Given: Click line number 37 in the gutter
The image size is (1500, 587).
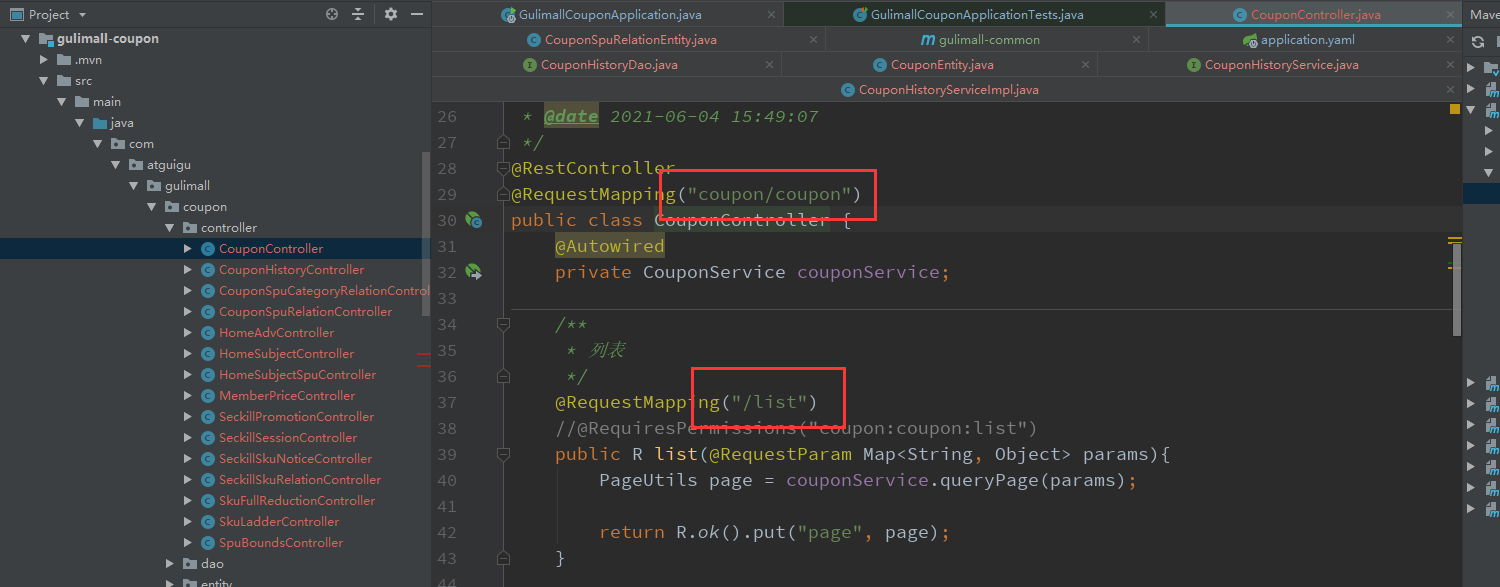Looking at the screenshot, I should tap(447, 402).
